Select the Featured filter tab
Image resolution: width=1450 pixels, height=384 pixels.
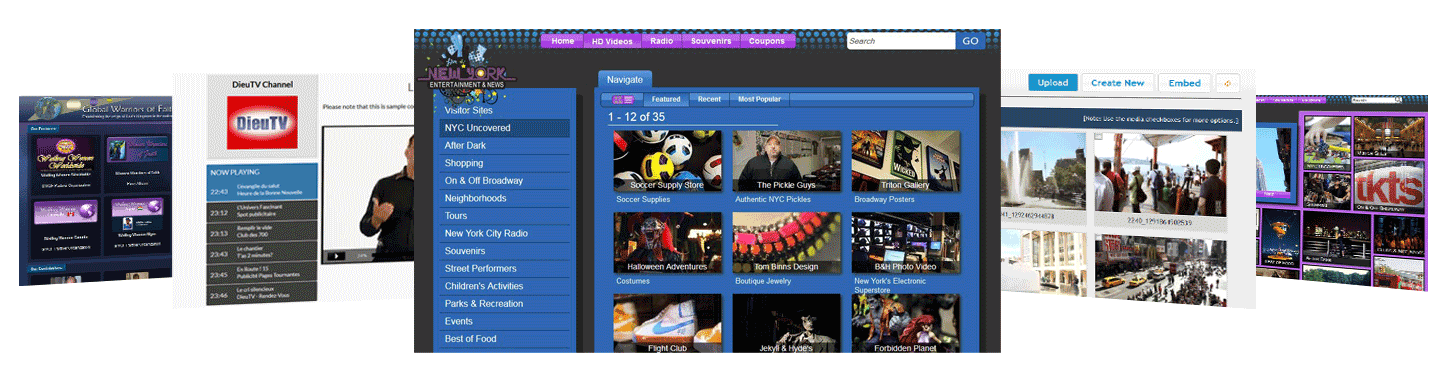pyautogui.click(x=666, y=99)
